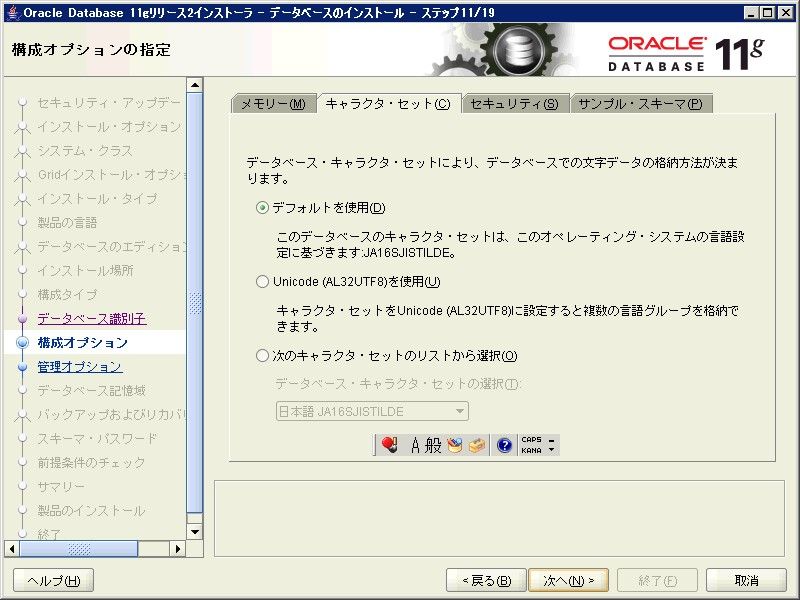Go to the 'データベース識別子' step link
The image size is (800, 600).
(92, 319)
